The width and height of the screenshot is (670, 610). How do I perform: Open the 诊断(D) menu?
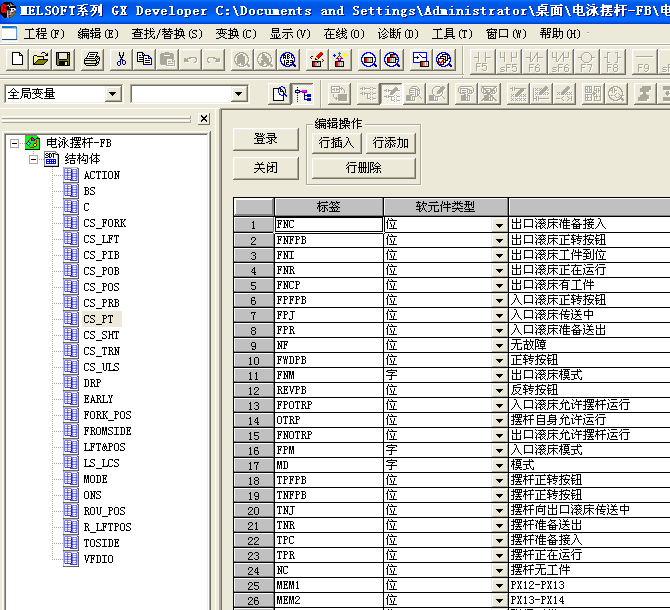(x=396, y=34)
